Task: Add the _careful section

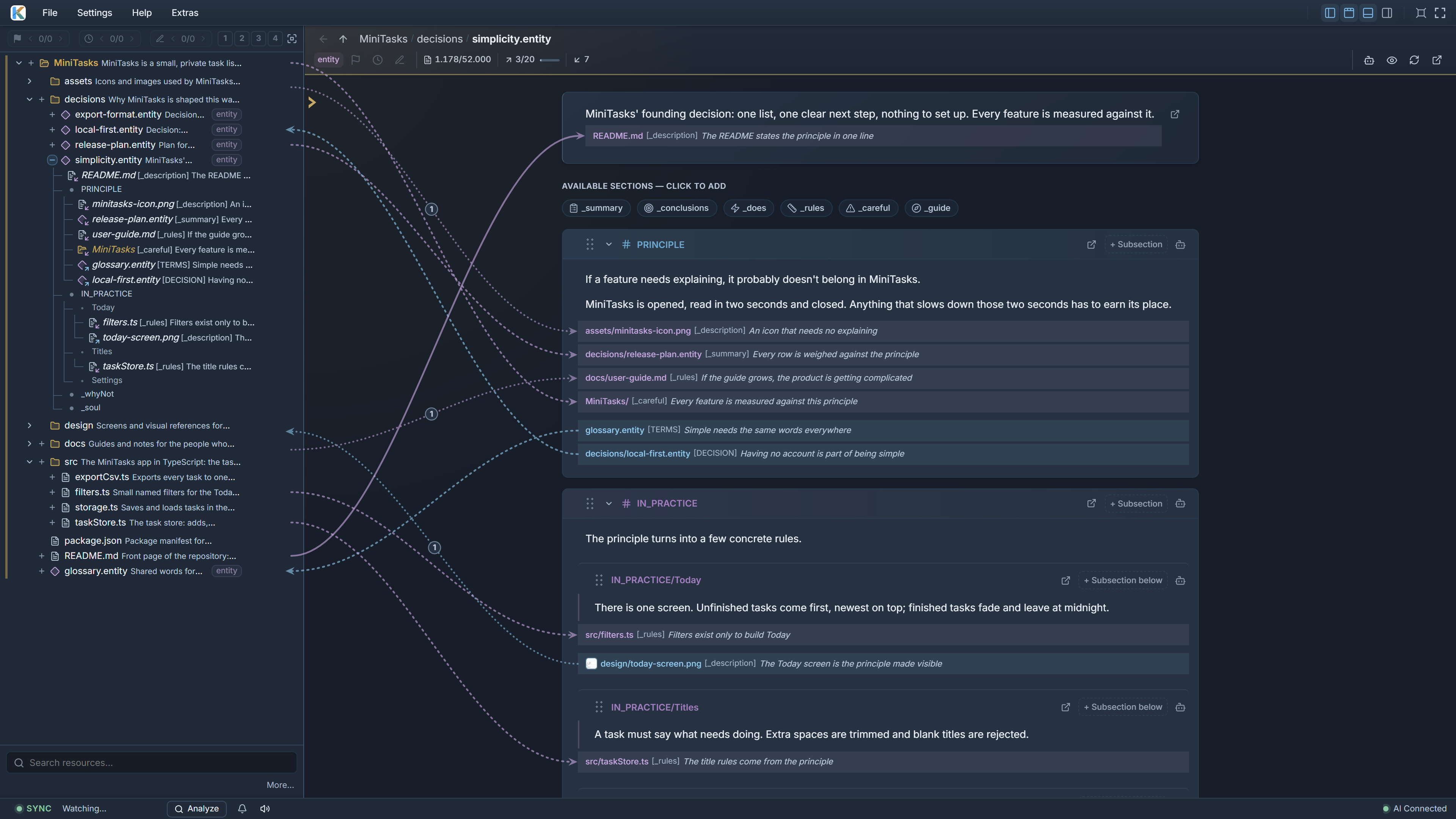Action: click(x=868, y=208)
